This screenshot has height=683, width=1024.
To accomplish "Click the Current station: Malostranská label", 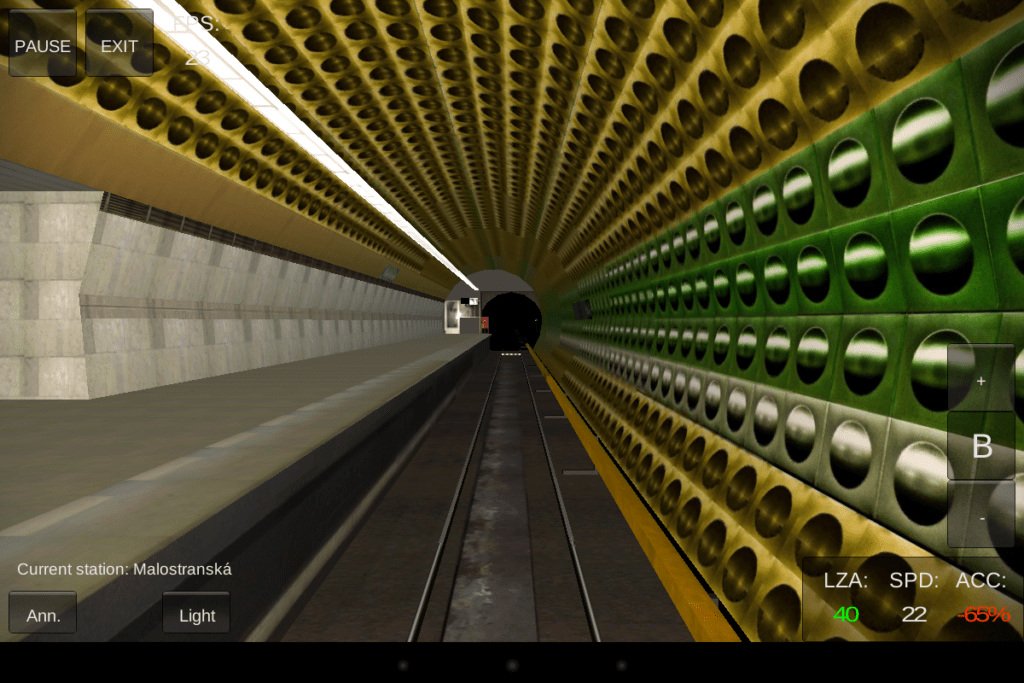I will (x=124, y=569).
